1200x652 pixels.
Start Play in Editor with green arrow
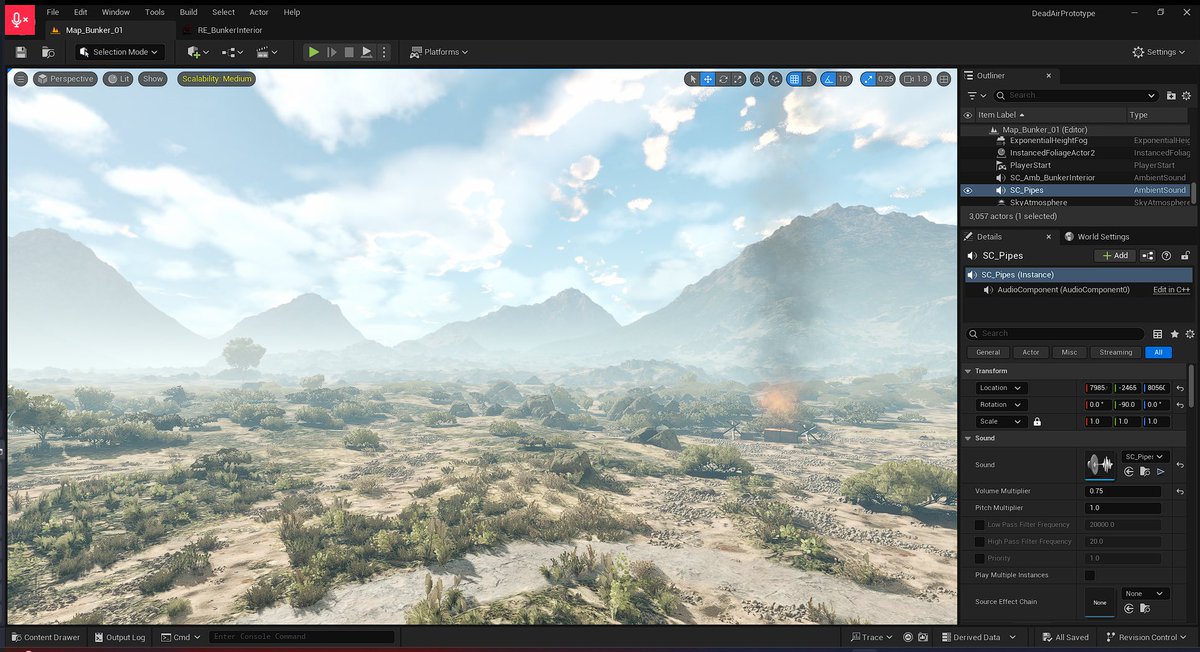[313, 52]
